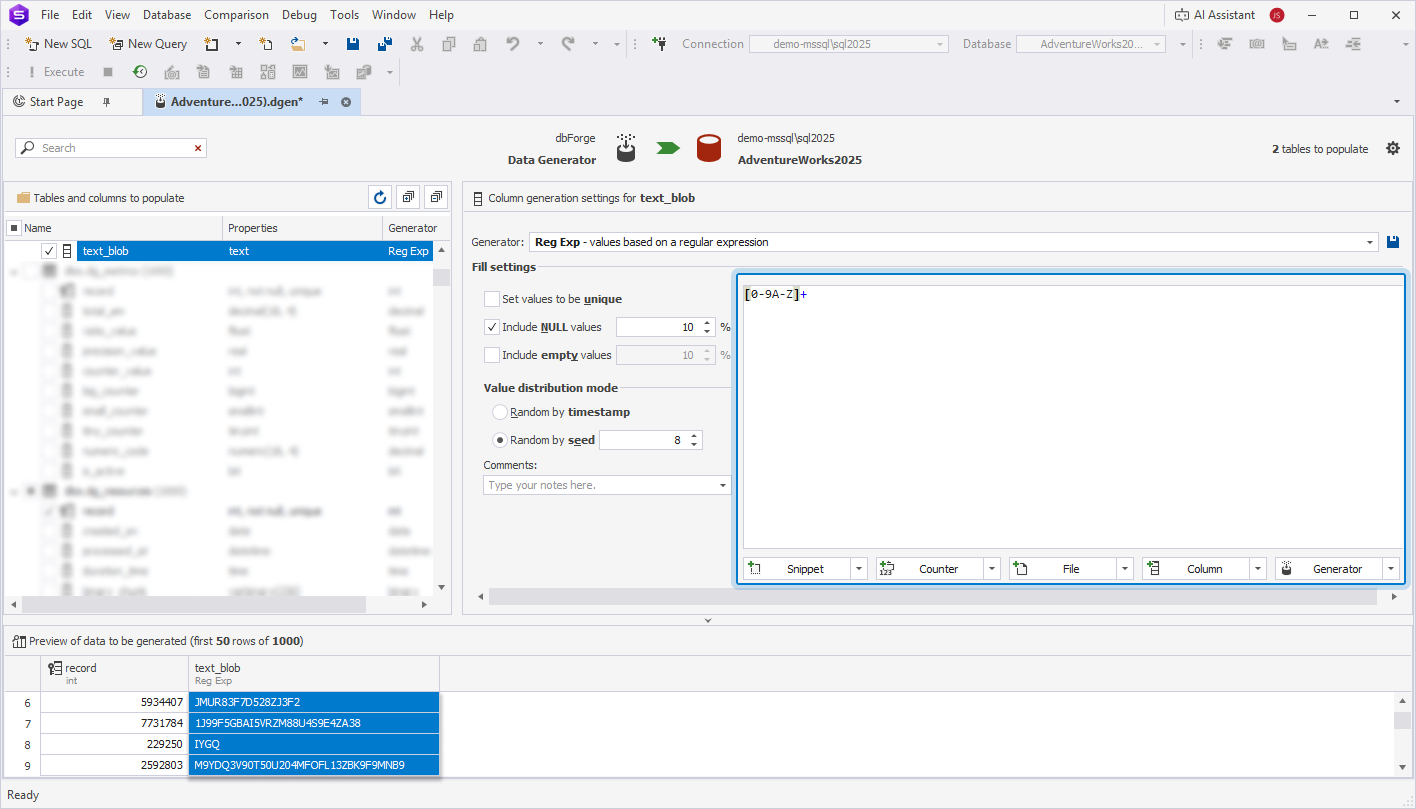Click the Open file folder icon
This screenshot has height=809, width=1416.
coord(298,44)
